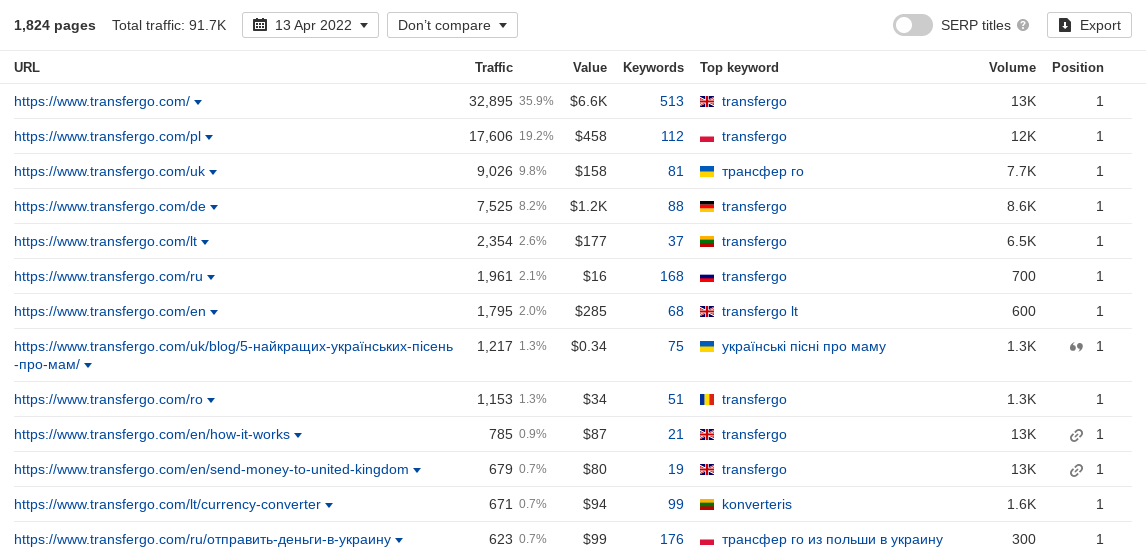Click the Top keyword column header
Viewport: 1146px width, 549px height.
click(x=739, y=67)
